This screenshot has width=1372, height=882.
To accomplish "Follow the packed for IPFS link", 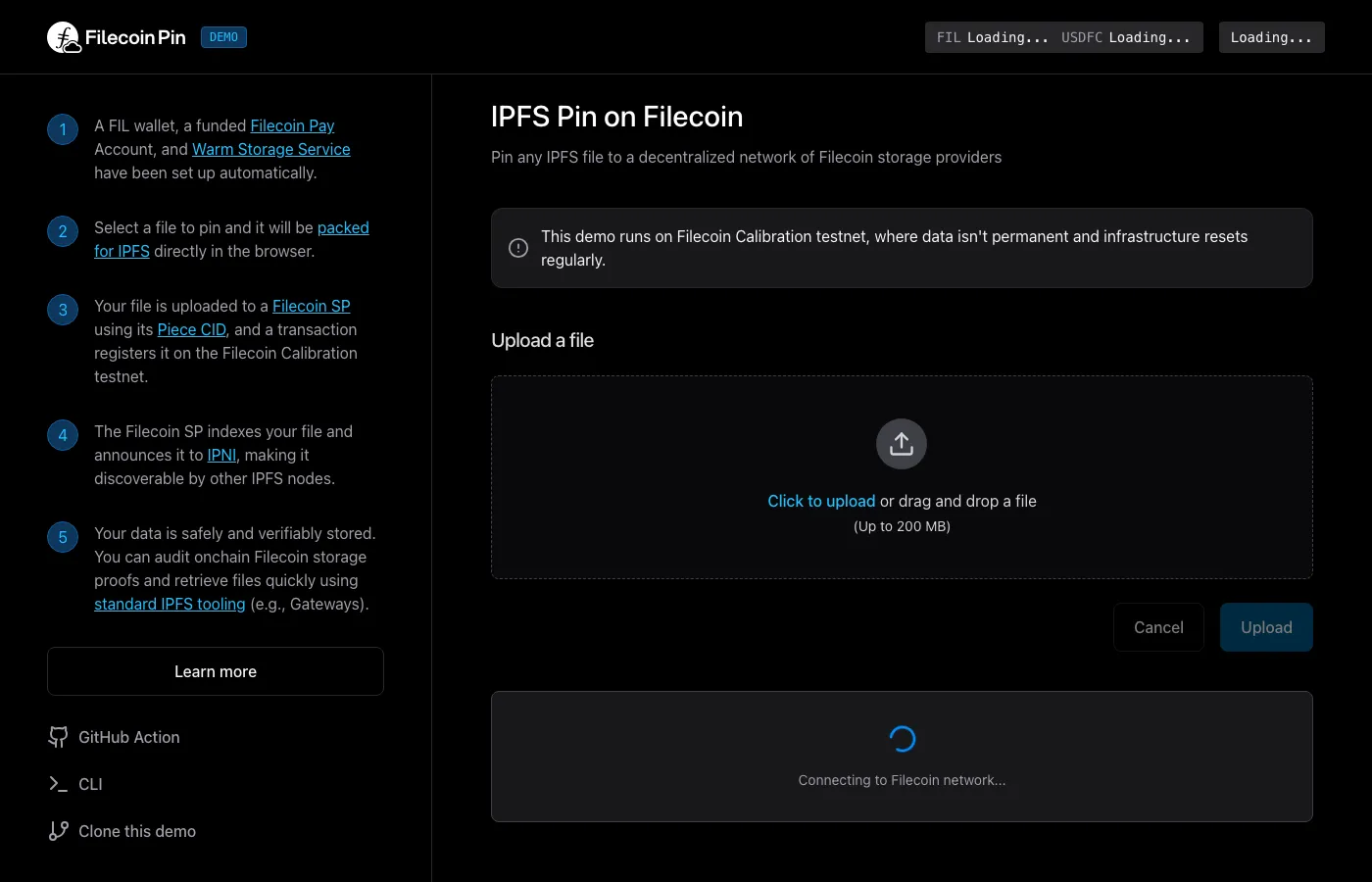I will tap(343, 227).
